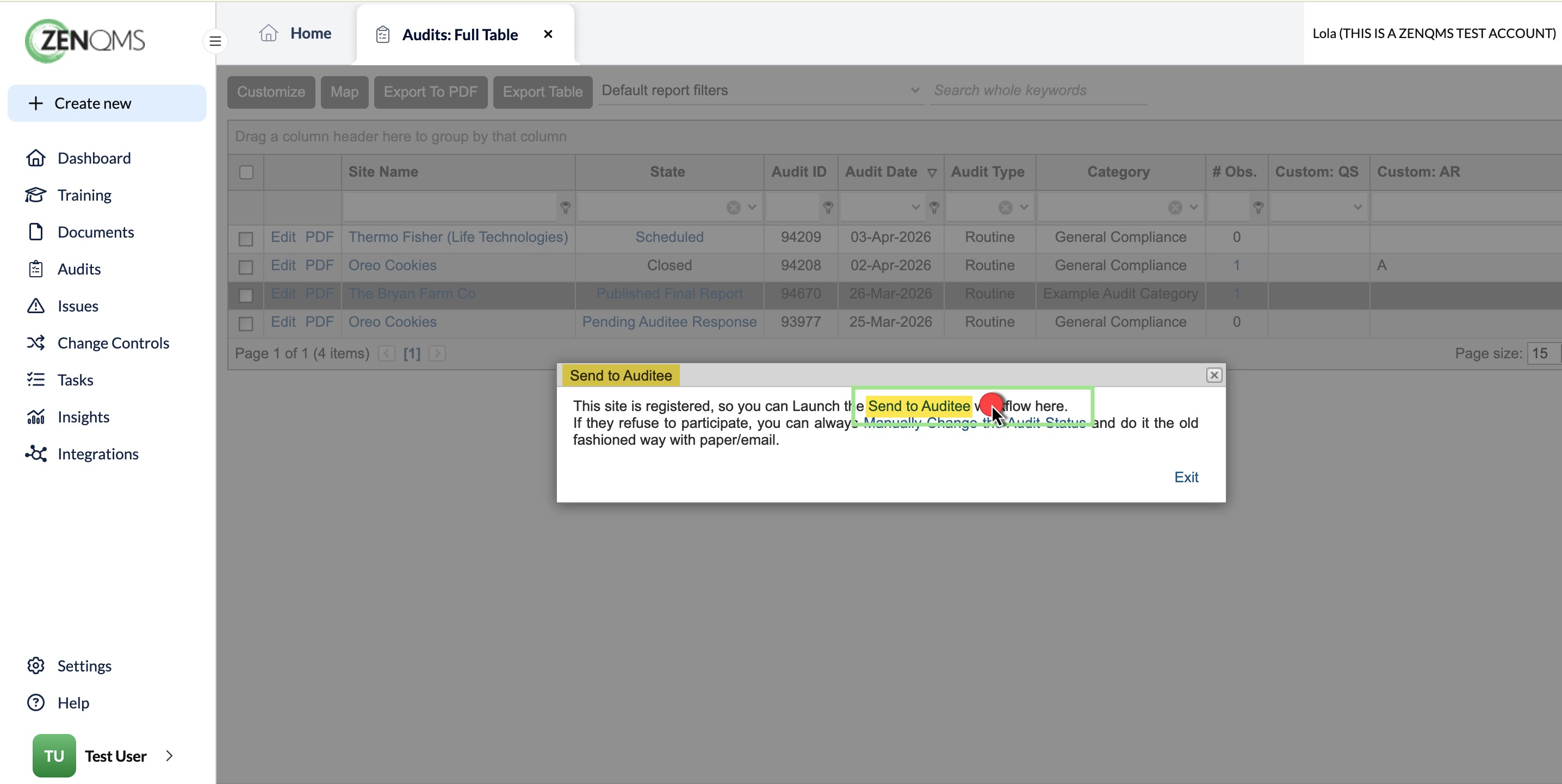Toggle the select-all header checkbox
Image resolution: width=1562 pixels, height=784 pixels.
[x=246, y=172]
